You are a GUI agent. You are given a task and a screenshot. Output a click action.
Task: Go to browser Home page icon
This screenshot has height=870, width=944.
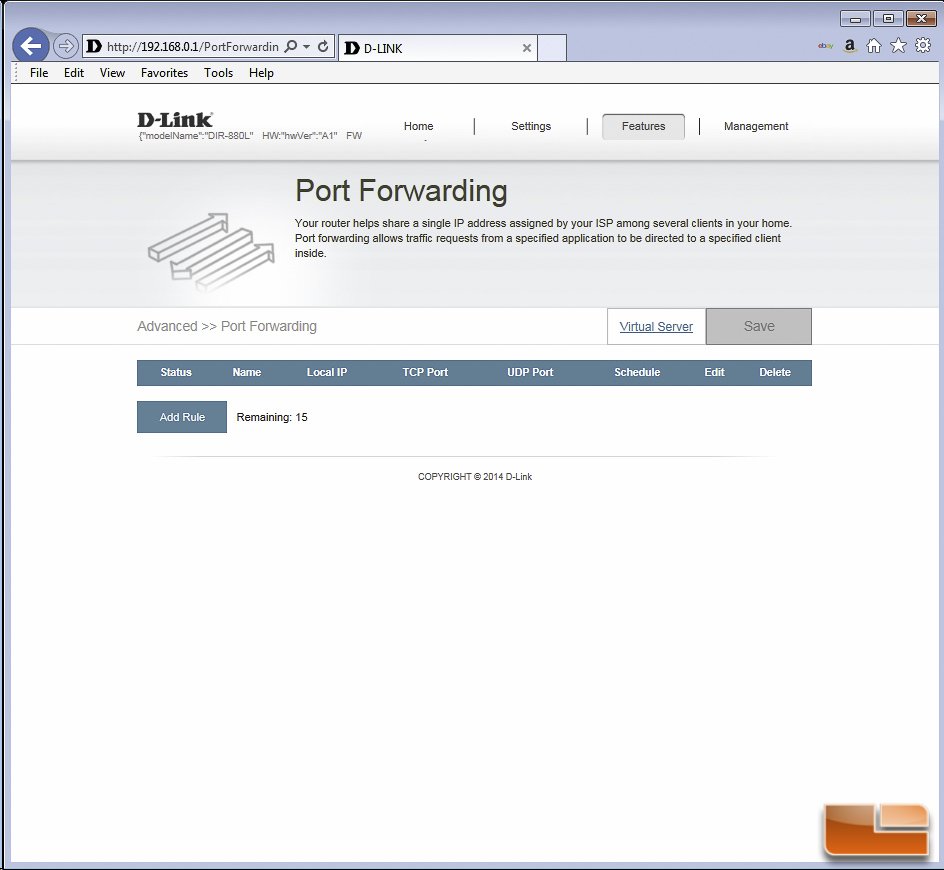click(x=874, y=46)
